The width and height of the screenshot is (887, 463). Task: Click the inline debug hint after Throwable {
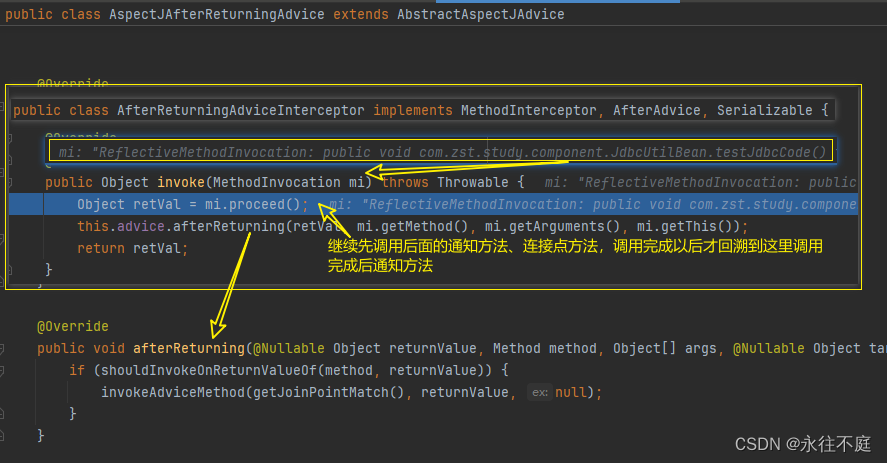coord(701,182)
